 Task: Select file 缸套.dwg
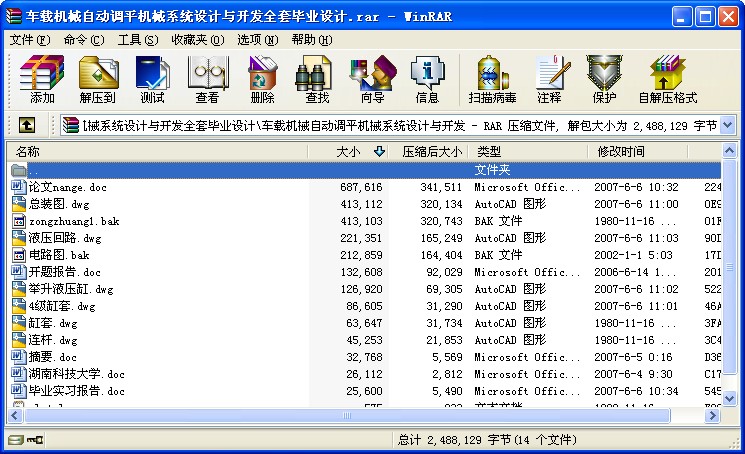click(x=53, y=323)
